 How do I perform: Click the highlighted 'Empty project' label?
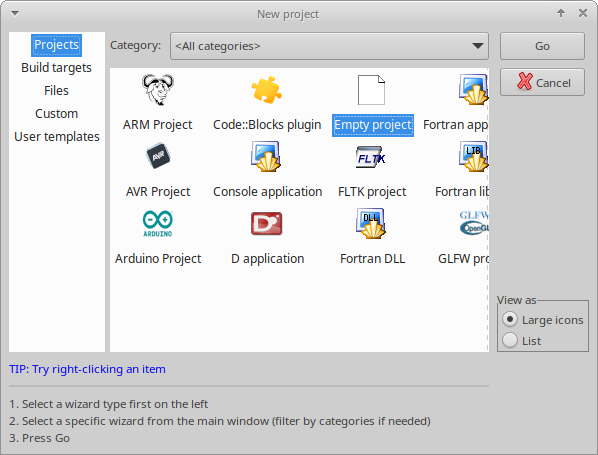coord(373,125)
